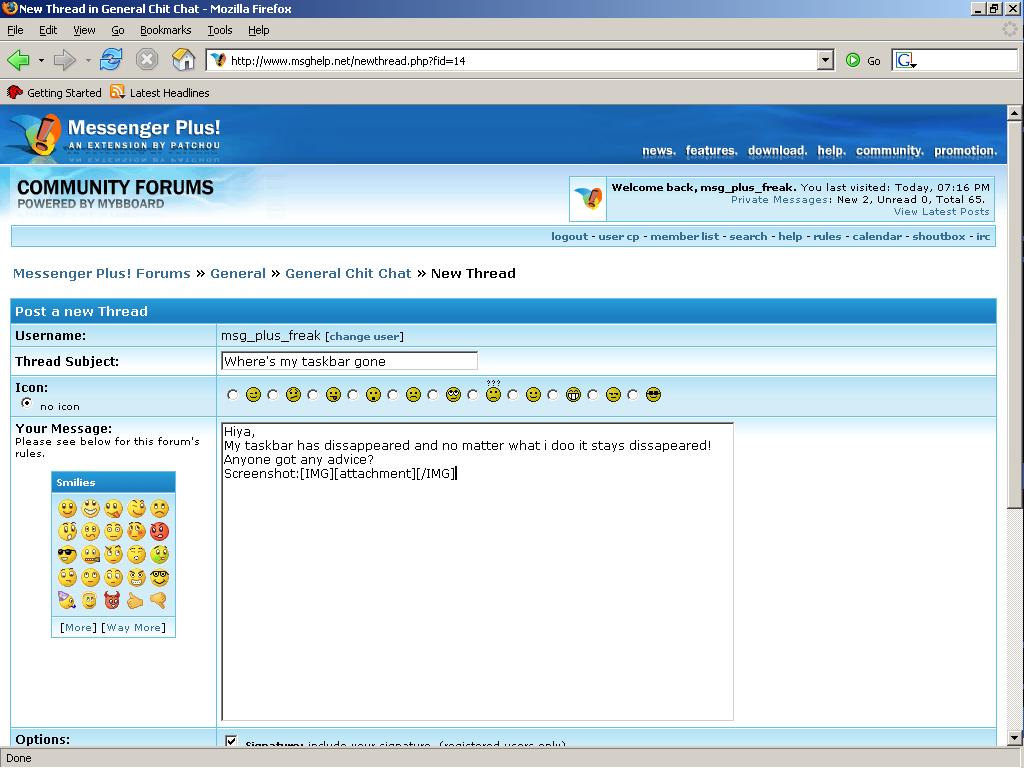Choose the confused ??? face icon radio
This screenshot has width=1024, height=768.
(473, 395)
